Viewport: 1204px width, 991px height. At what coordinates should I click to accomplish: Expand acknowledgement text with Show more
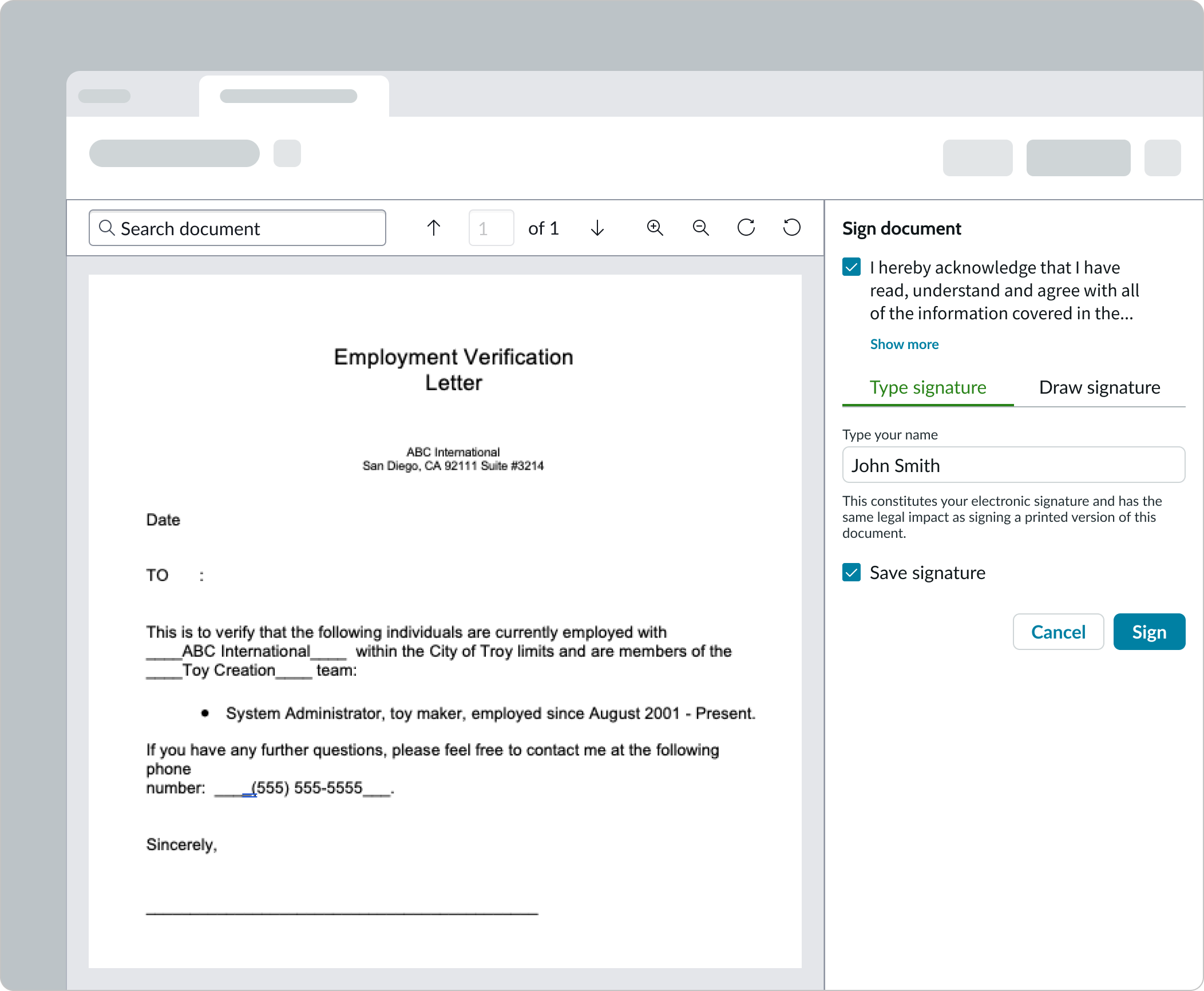904,344
